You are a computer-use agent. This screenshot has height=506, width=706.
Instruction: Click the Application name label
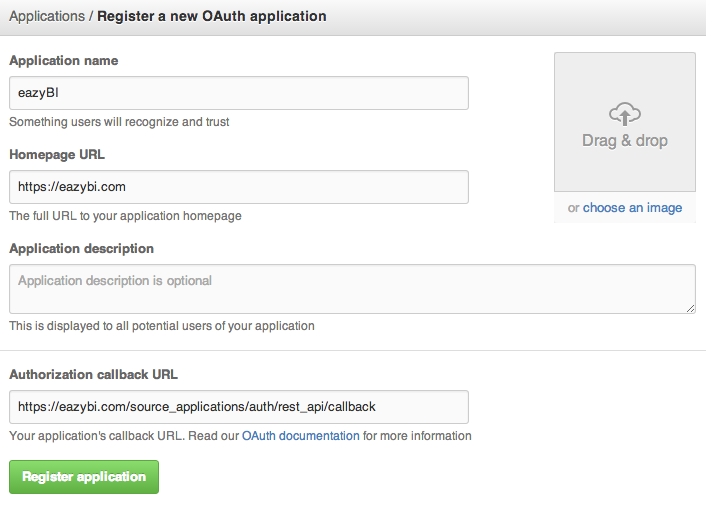coord(64,61)
